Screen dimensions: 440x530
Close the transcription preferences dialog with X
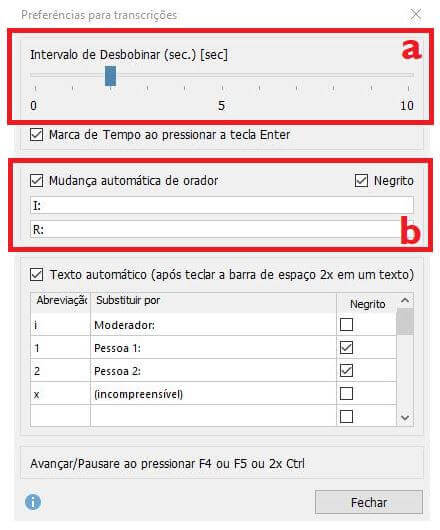point(415,14)
